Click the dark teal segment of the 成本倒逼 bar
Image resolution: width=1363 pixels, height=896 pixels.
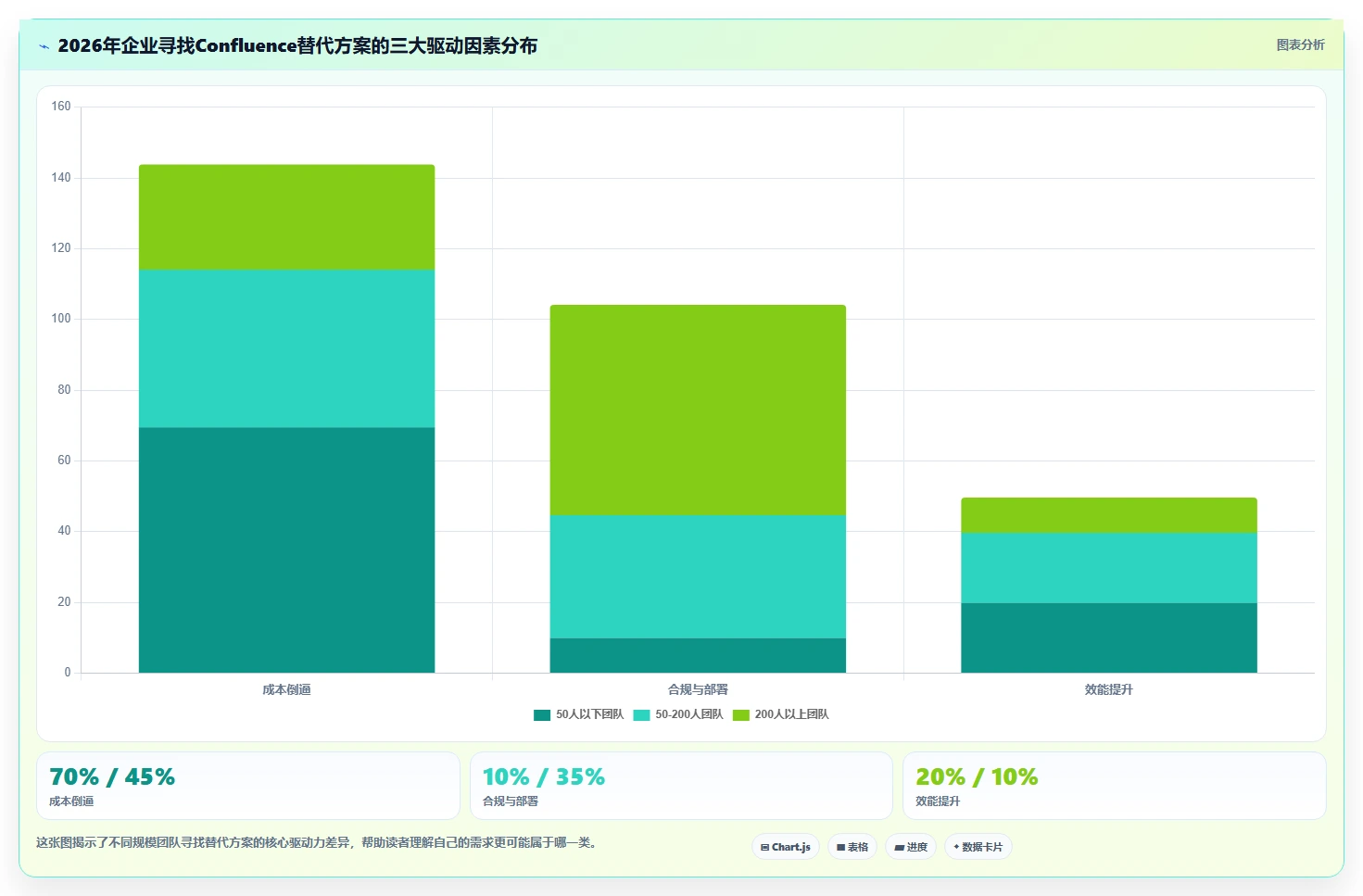pos(286,550)
